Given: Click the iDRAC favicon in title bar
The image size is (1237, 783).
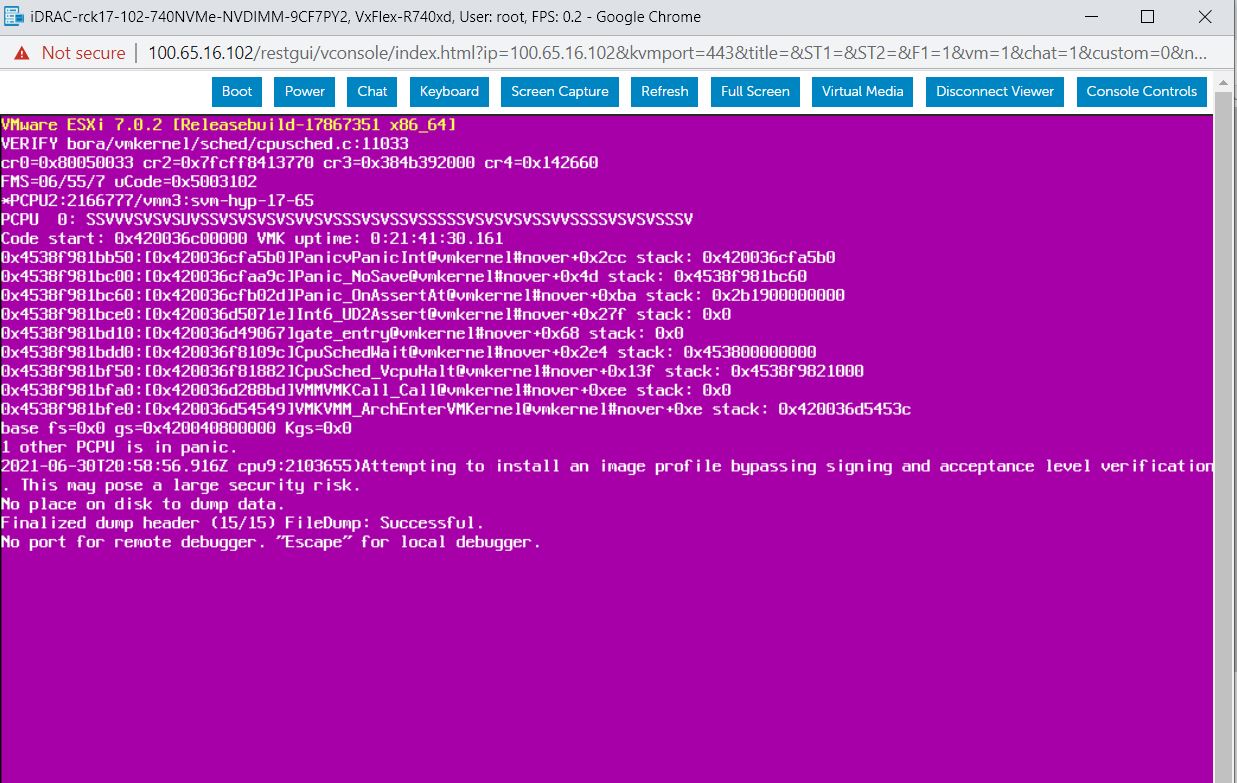Looking at the screenshot, I should (13, 17).
